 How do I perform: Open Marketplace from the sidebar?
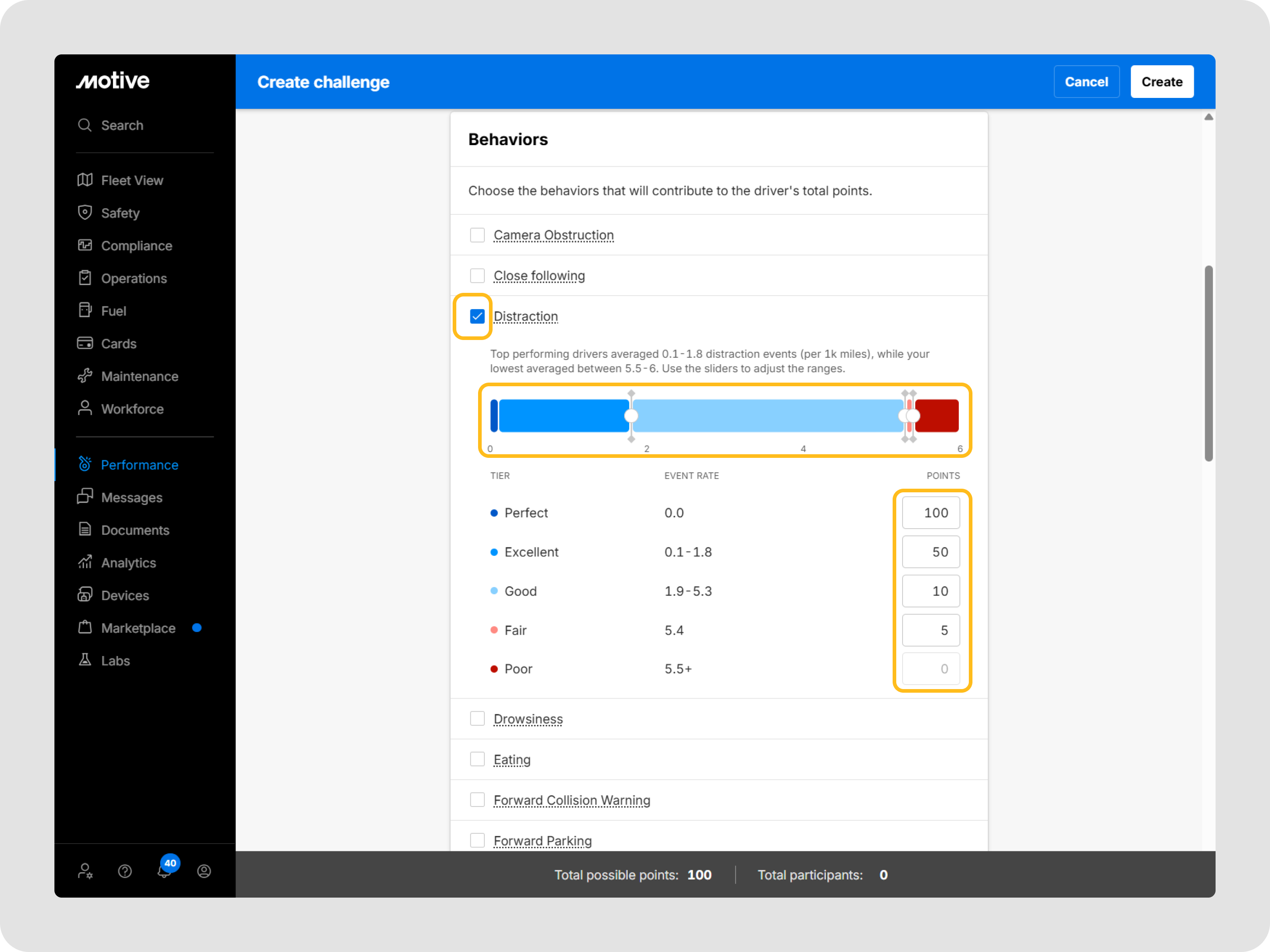click(138, 628)
